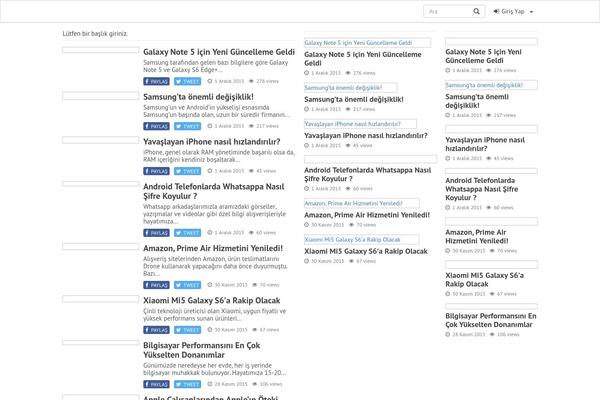
Task: Open right column Yavaşlayan iPhone headline
Action: (485, 144)
